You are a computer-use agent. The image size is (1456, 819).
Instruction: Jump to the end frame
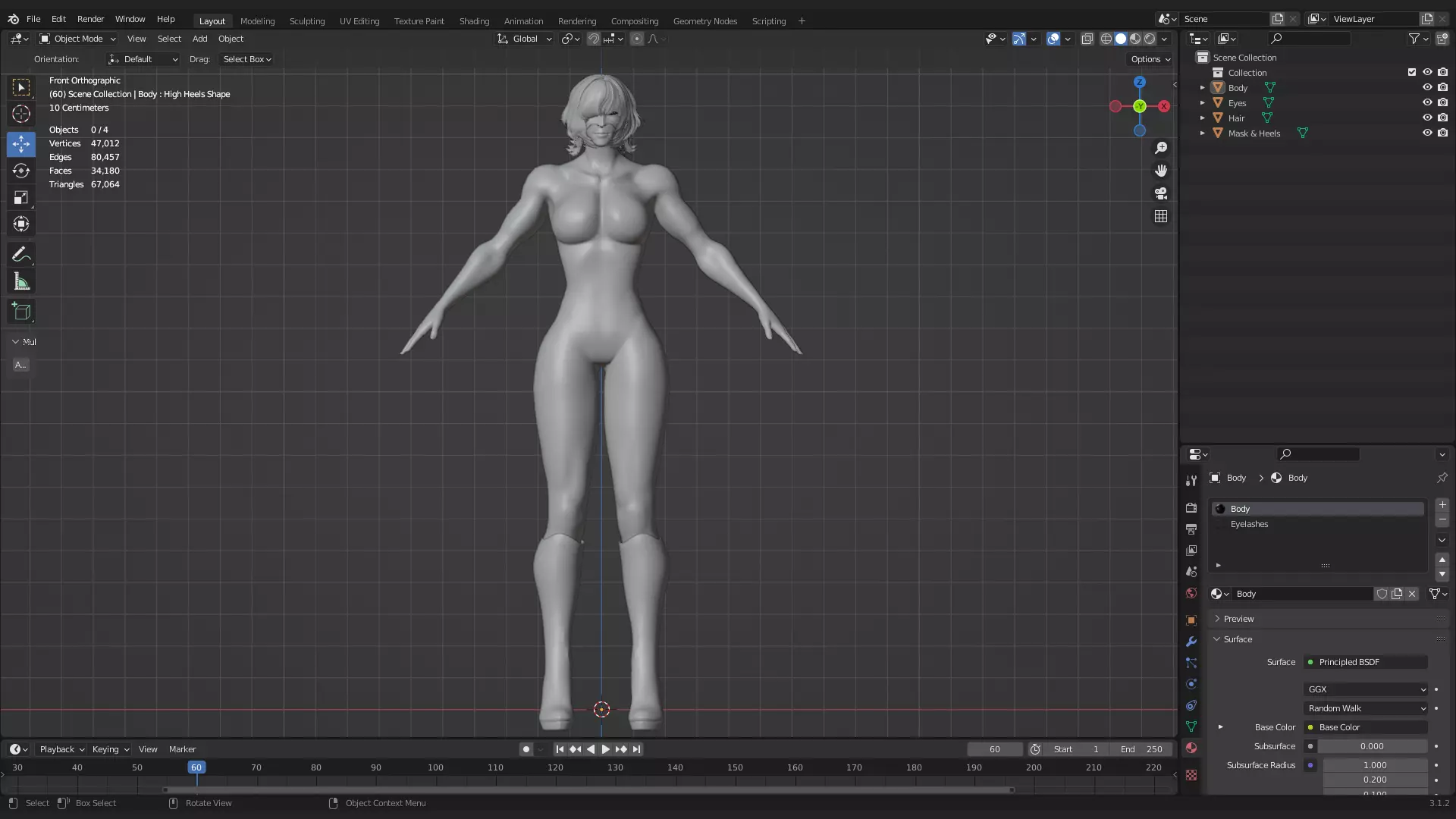pyautogui.click(x=636, y=749)
